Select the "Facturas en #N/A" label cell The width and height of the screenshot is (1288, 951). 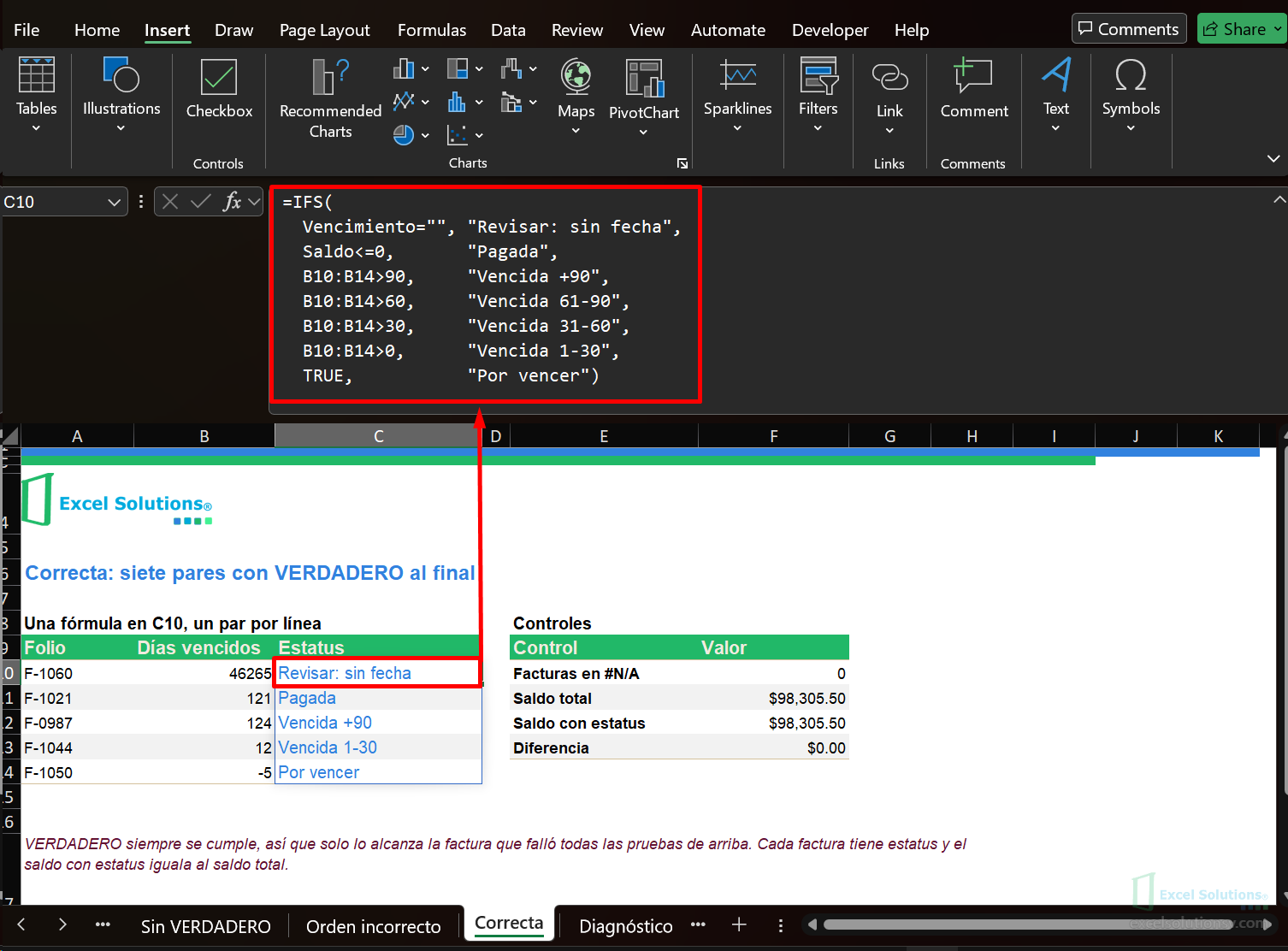(604, 673)
